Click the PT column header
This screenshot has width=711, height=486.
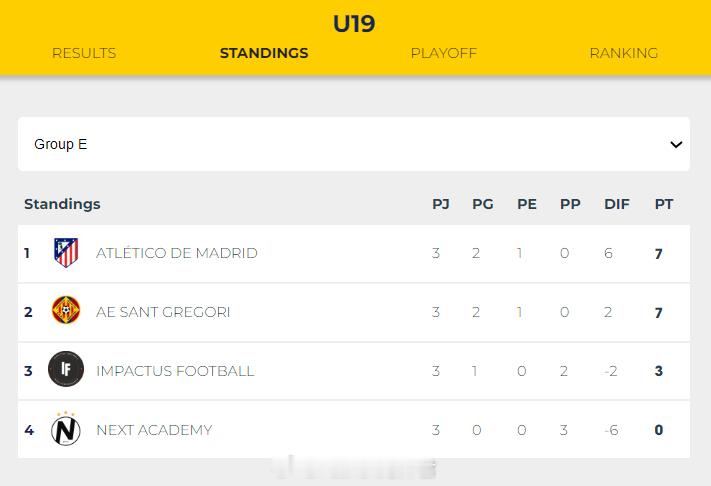[x=664, y=204]
